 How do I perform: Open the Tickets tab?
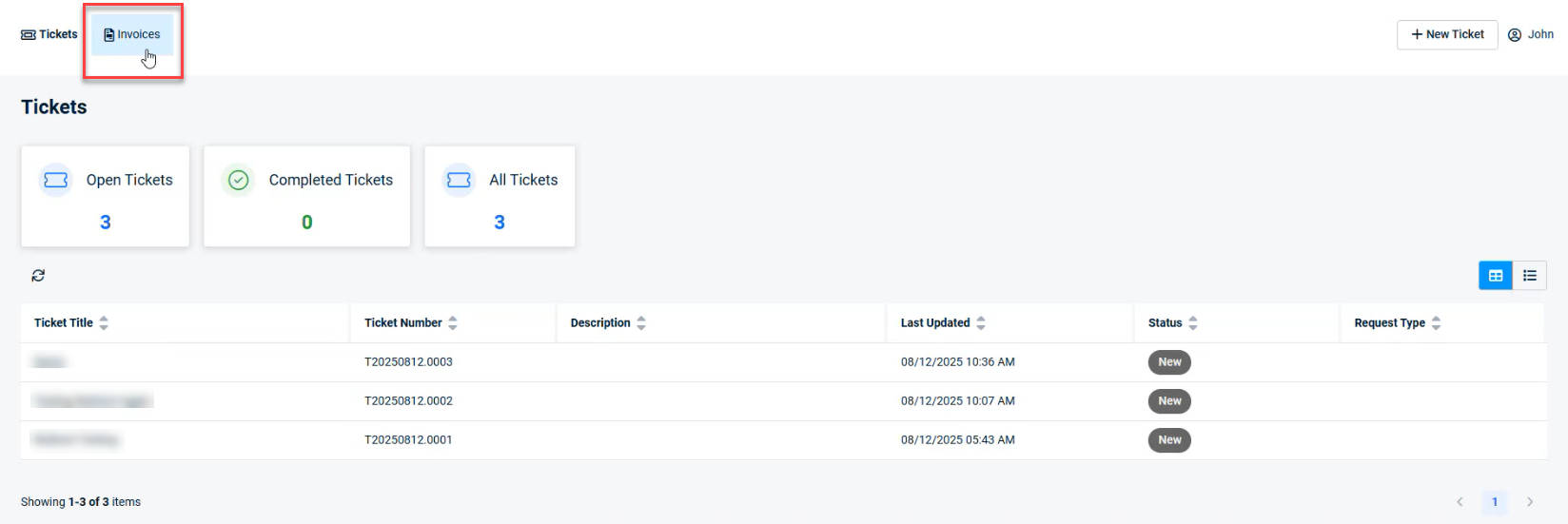coord(49,35)
